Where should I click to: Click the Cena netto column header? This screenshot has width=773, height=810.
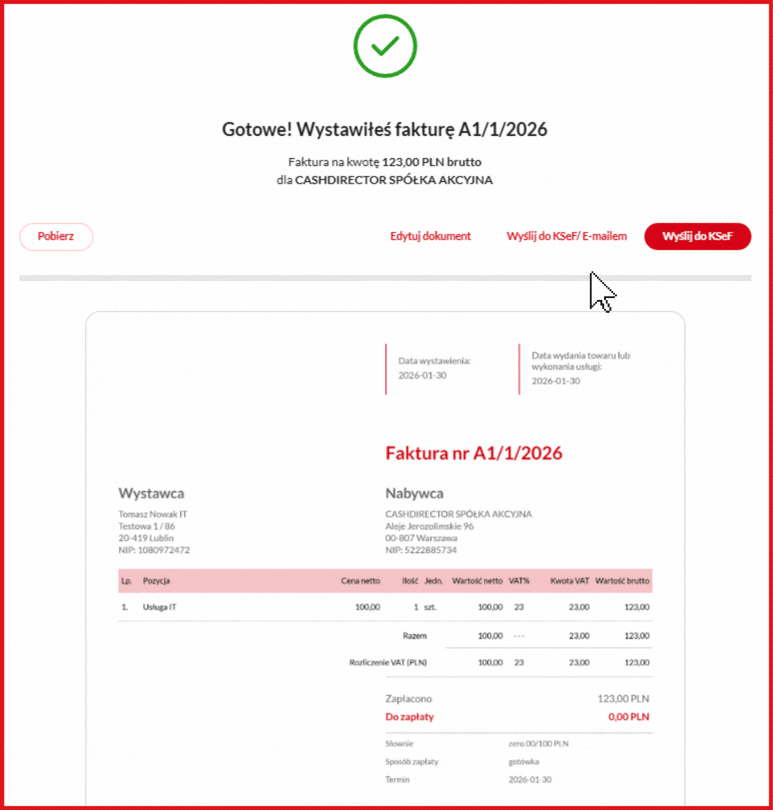[x=360, y=581]
